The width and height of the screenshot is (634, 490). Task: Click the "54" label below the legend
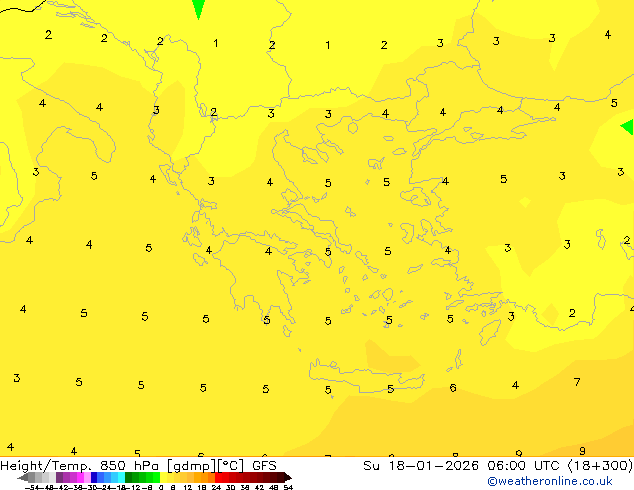288,487
